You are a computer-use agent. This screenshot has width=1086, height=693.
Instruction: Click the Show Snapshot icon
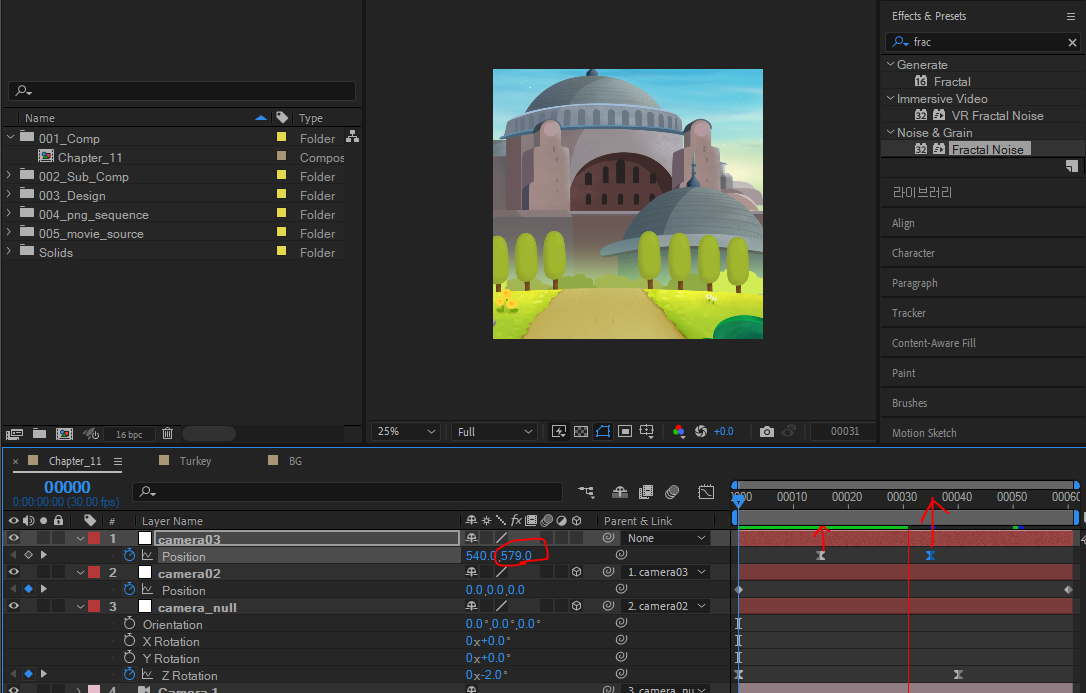tap(788, 431)
